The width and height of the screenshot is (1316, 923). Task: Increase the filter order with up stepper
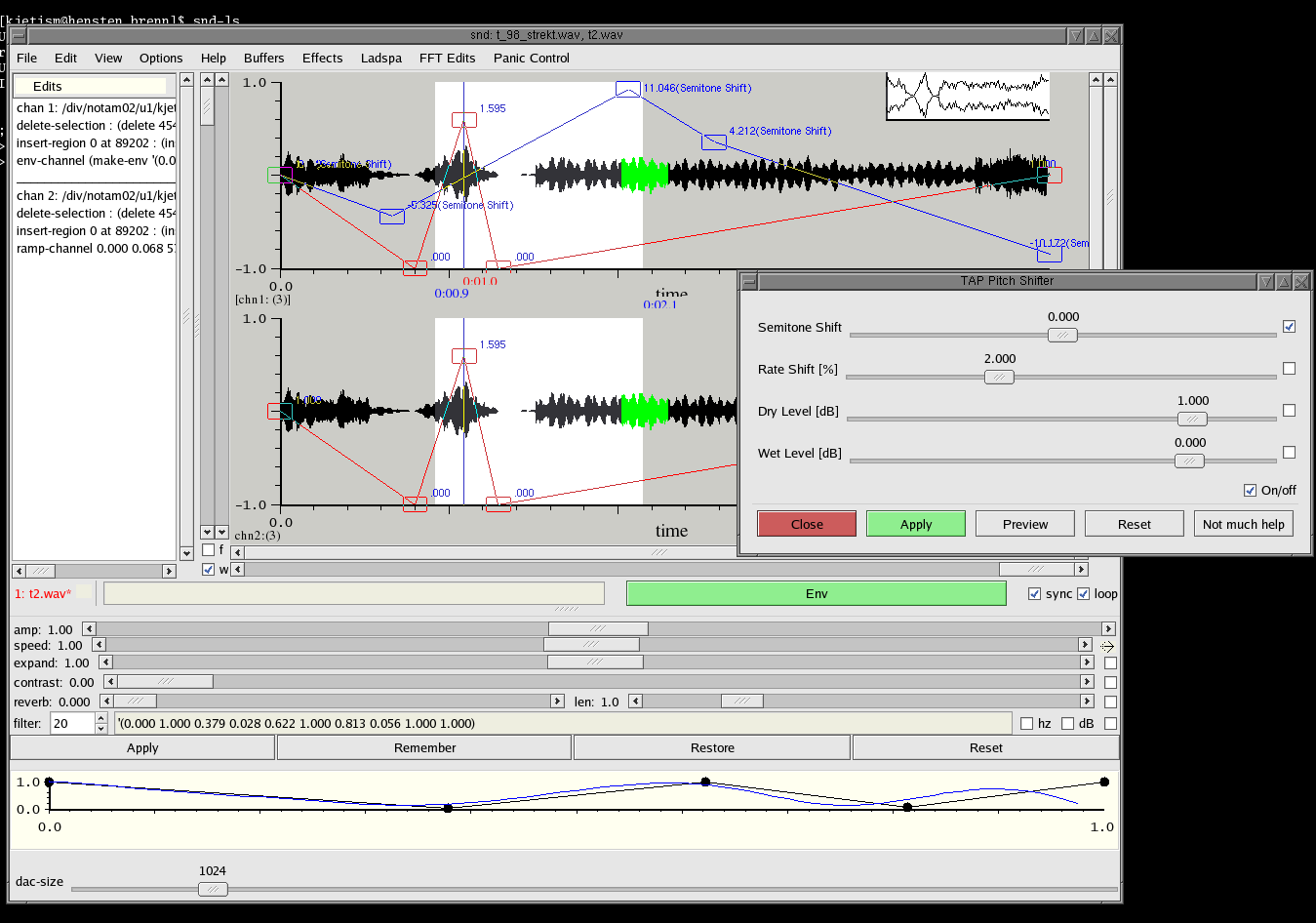tap(100, 718)
